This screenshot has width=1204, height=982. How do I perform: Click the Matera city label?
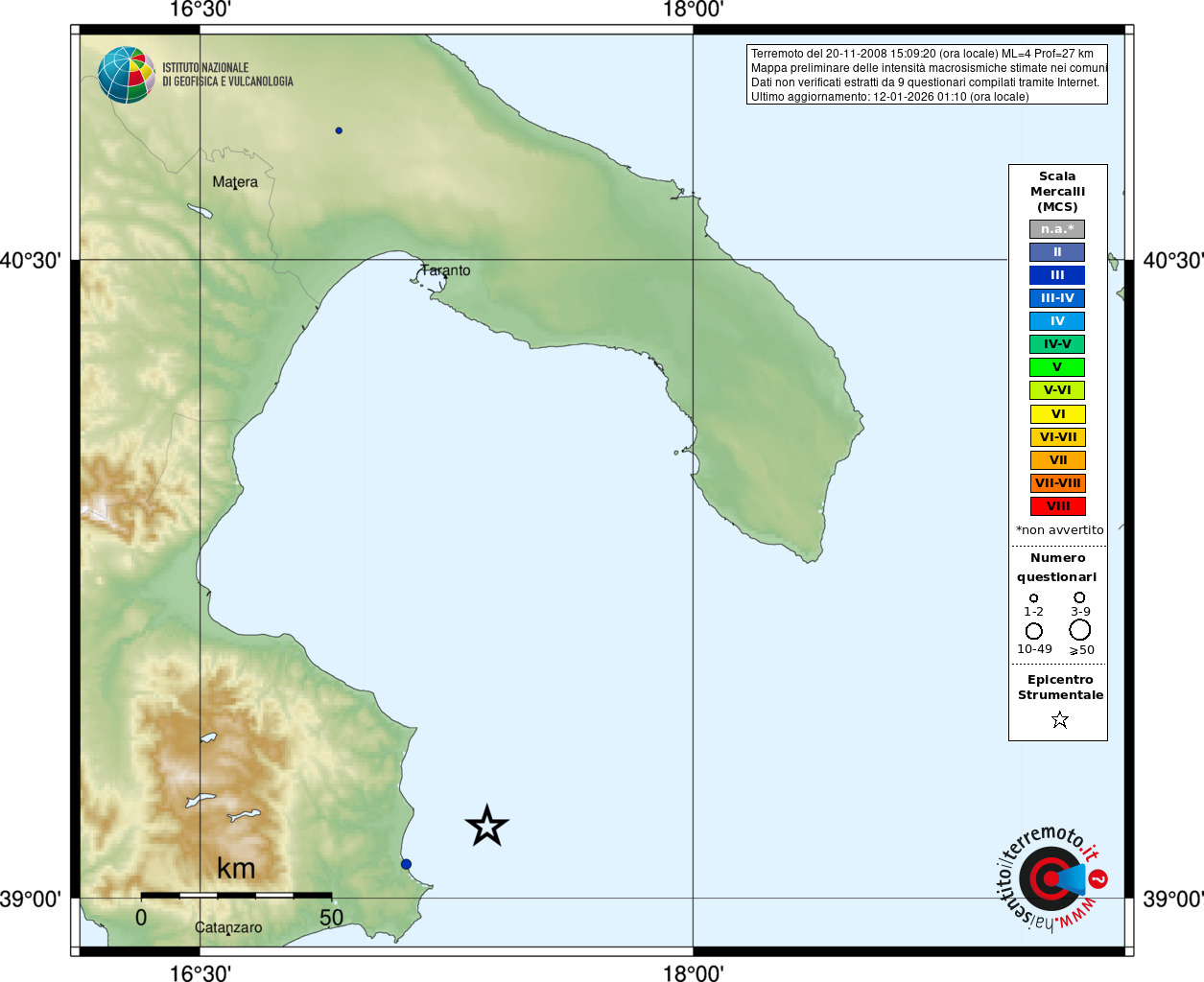(x=235, y=182)
